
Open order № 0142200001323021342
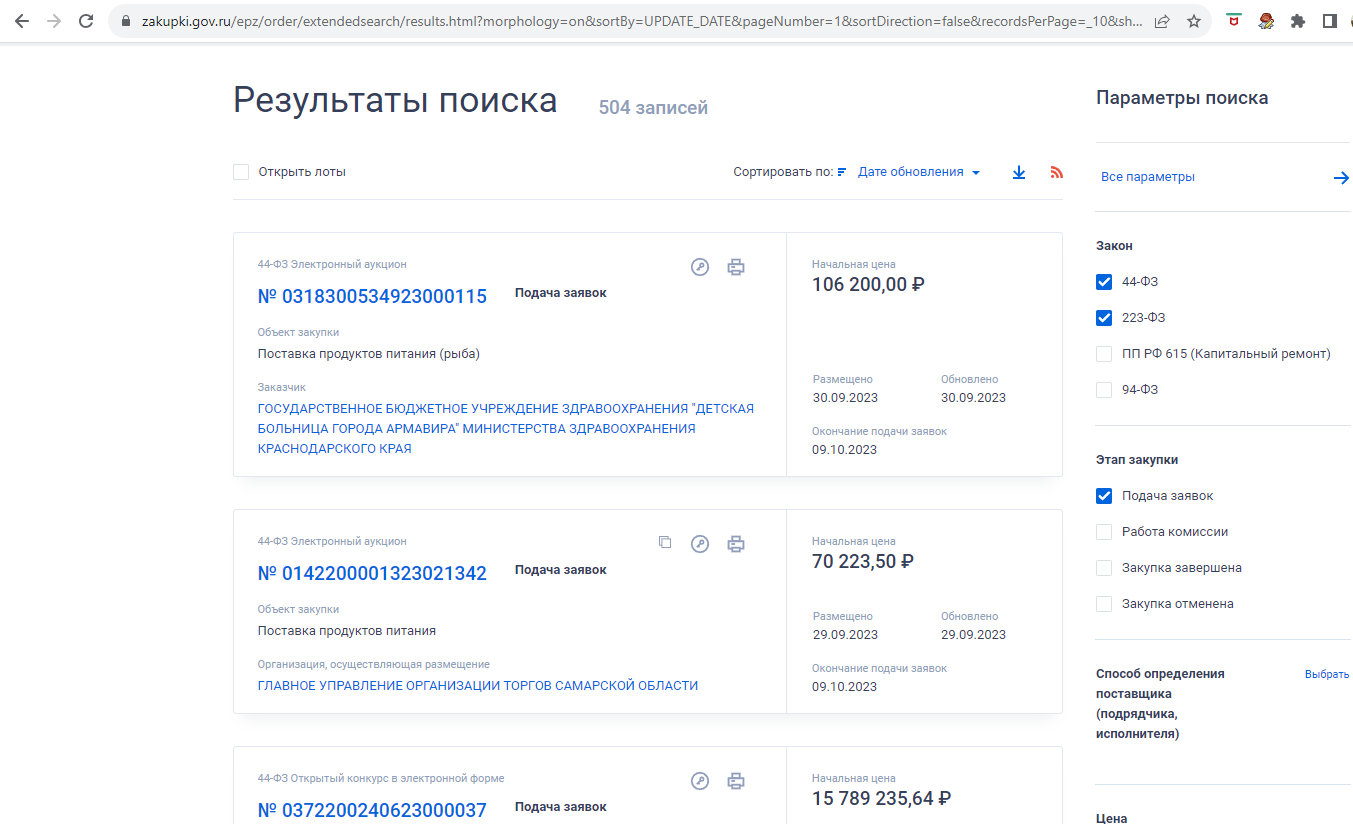(372, 573)
